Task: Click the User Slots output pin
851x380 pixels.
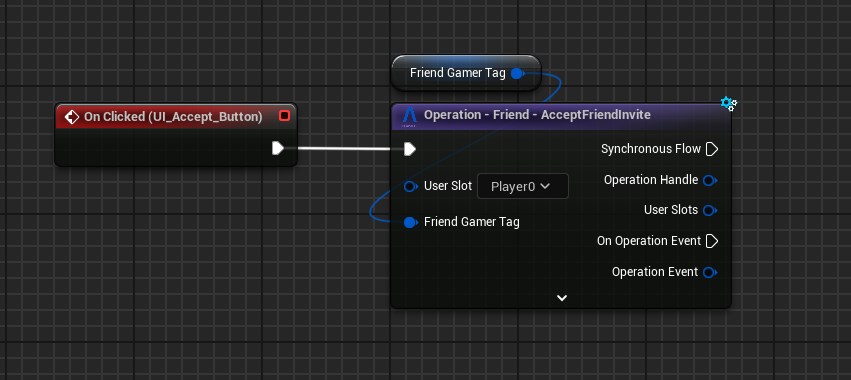Action: [710, 210]
